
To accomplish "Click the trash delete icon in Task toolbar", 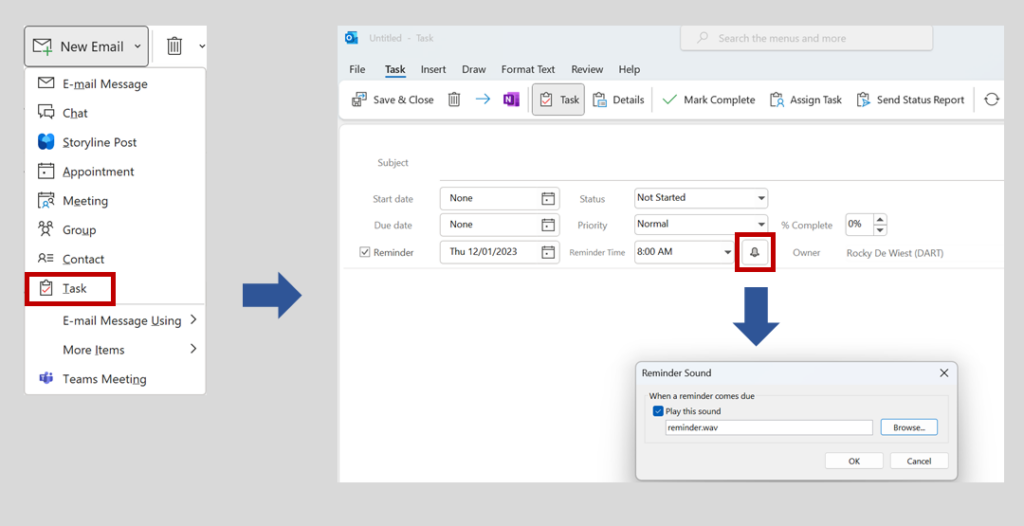I will tap(454, 100).
